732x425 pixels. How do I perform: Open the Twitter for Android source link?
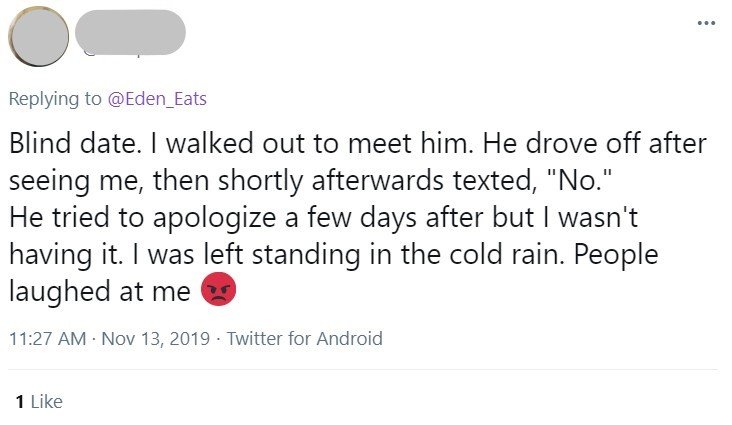(305, 338)
